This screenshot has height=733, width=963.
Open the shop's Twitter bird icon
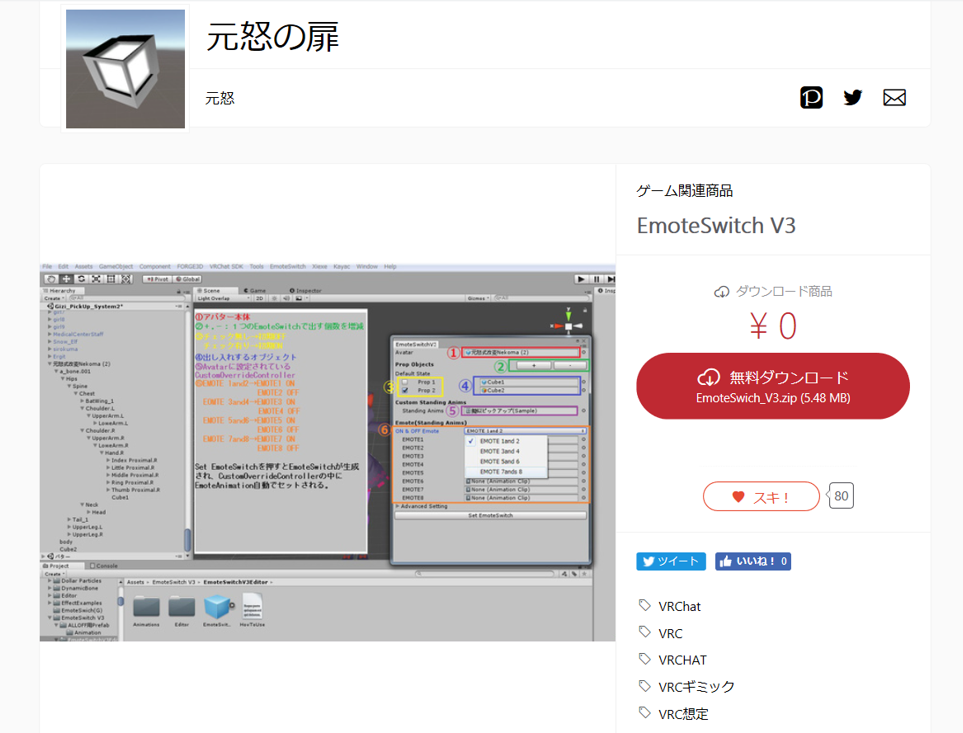click(x=852, y=97)
